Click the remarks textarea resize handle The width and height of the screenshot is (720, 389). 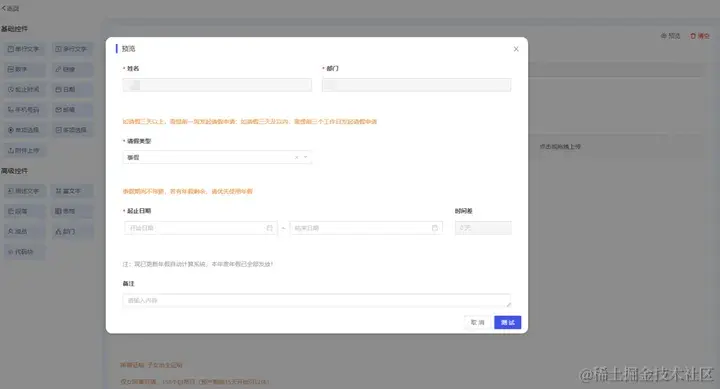tap(508, 304)
